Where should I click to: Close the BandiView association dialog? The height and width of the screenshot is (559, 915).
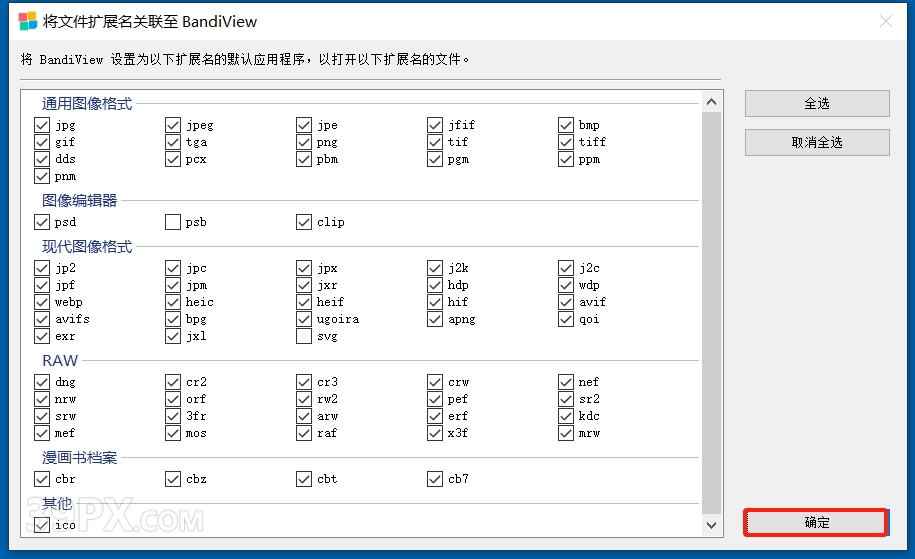(886, 22)
